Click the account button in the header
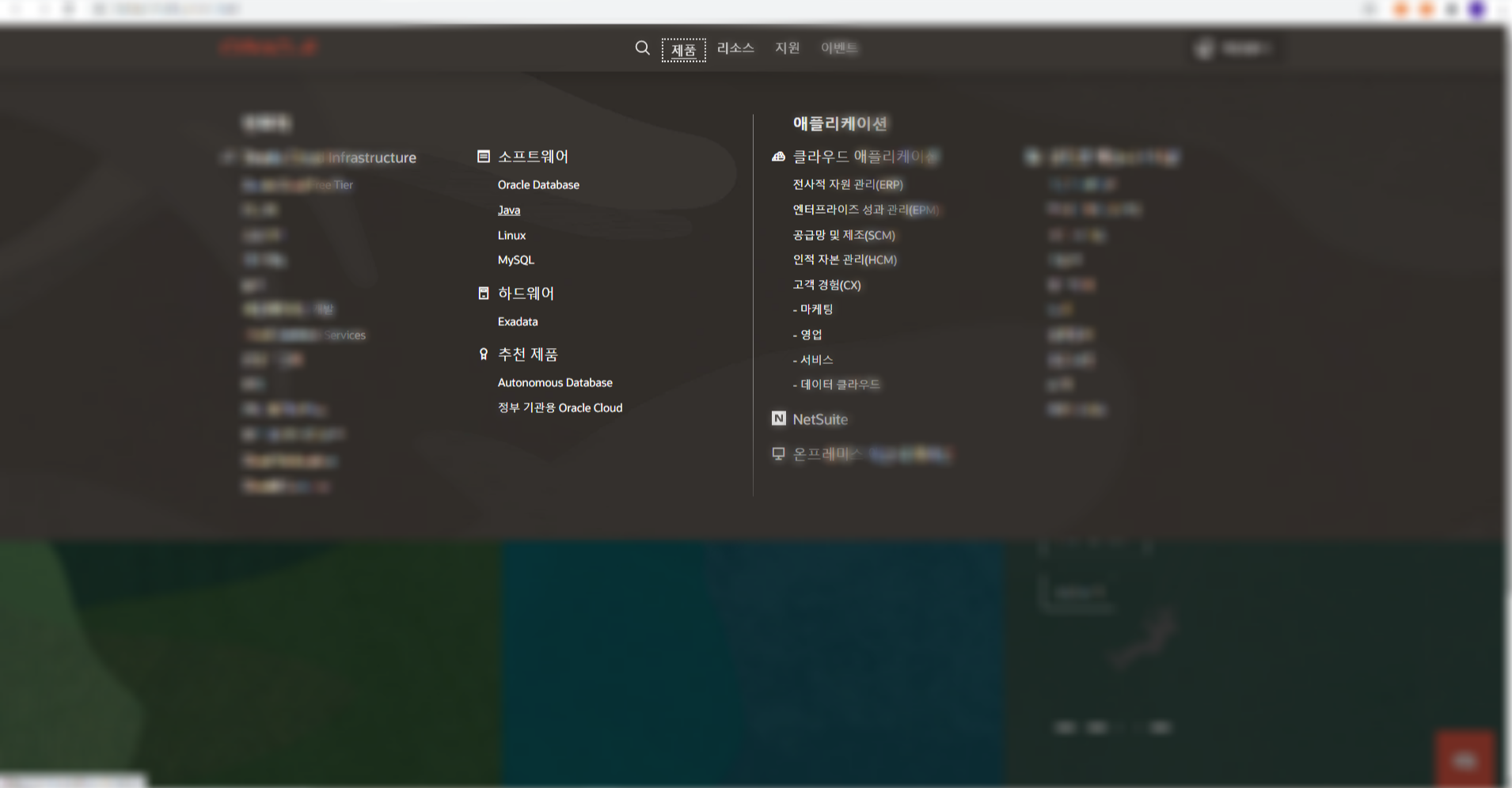This screenshot has width=1512, height=788. click(x=1236, y=49)
